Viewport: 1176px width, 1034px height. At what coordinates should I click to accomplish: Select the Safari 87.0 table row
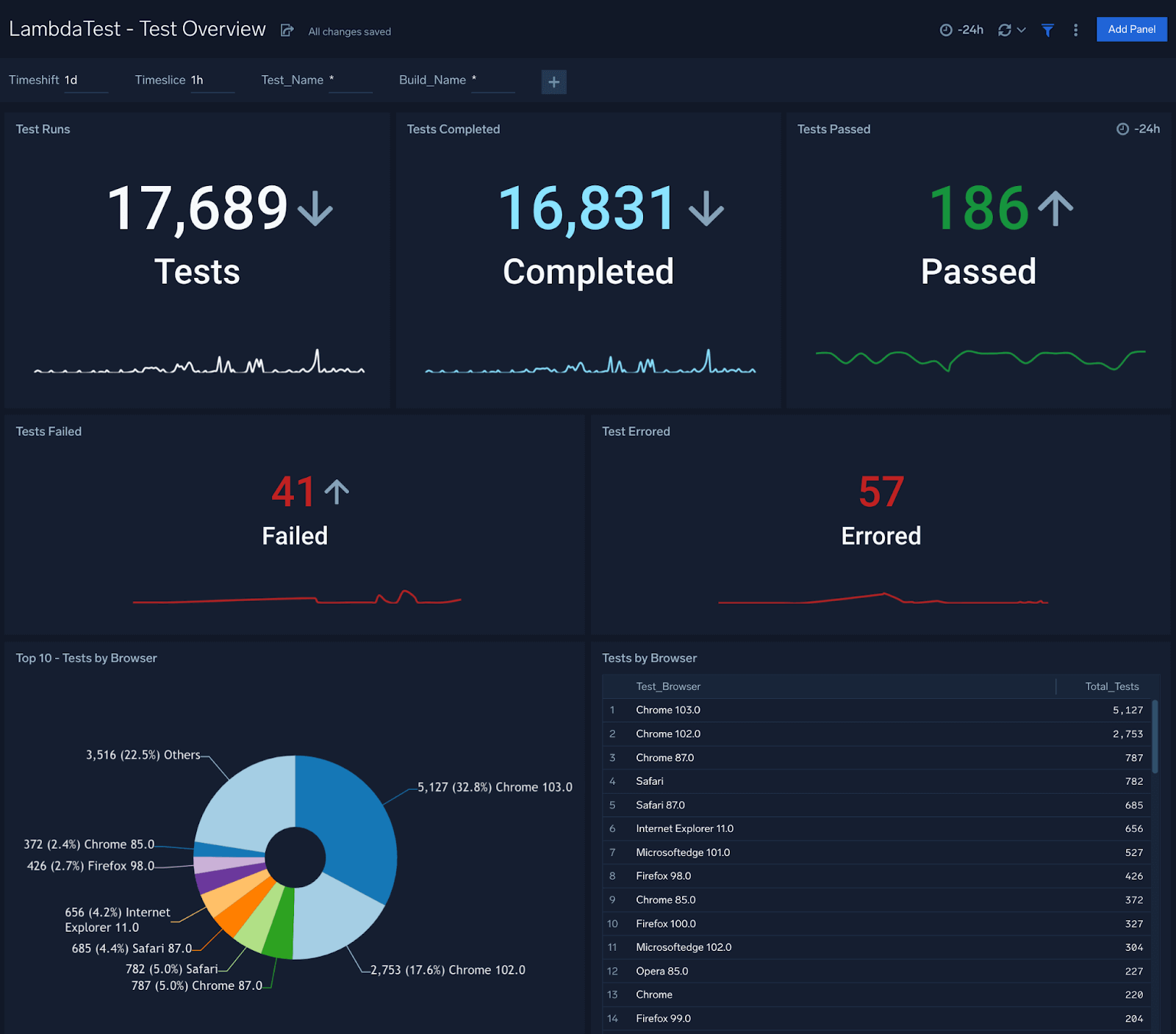876,805
